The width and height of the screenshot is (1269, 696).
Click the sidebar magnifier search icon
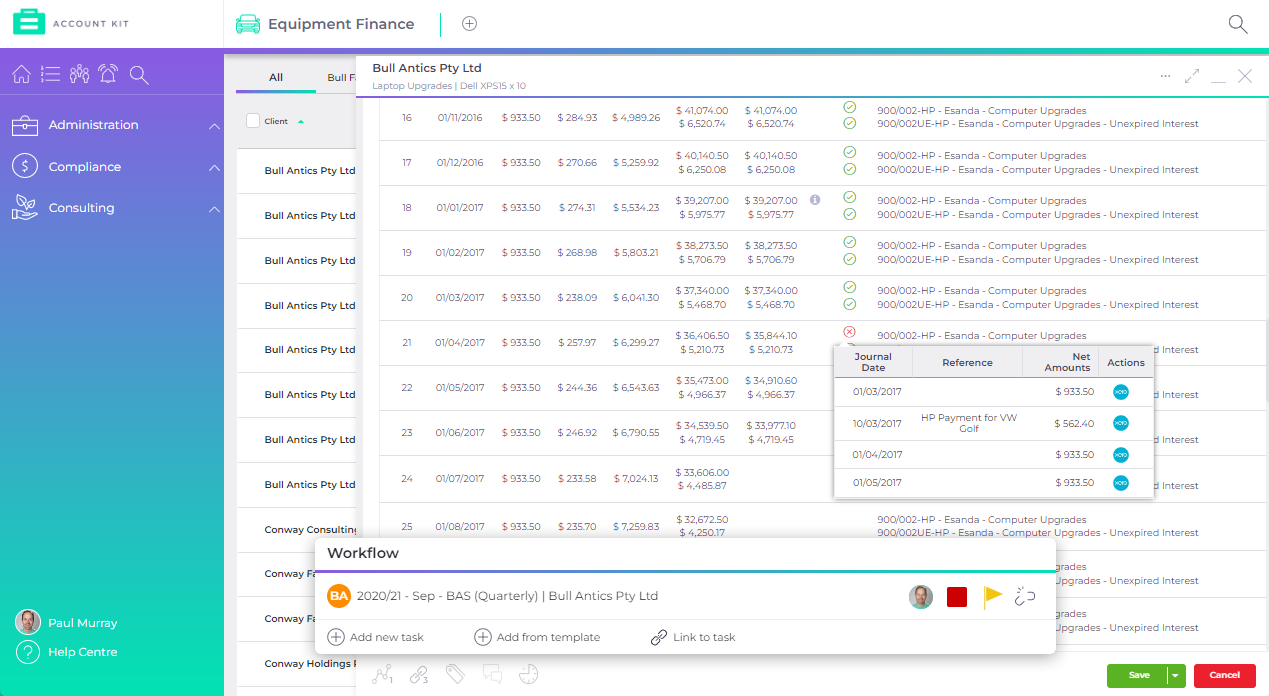(x=139, y=74)
